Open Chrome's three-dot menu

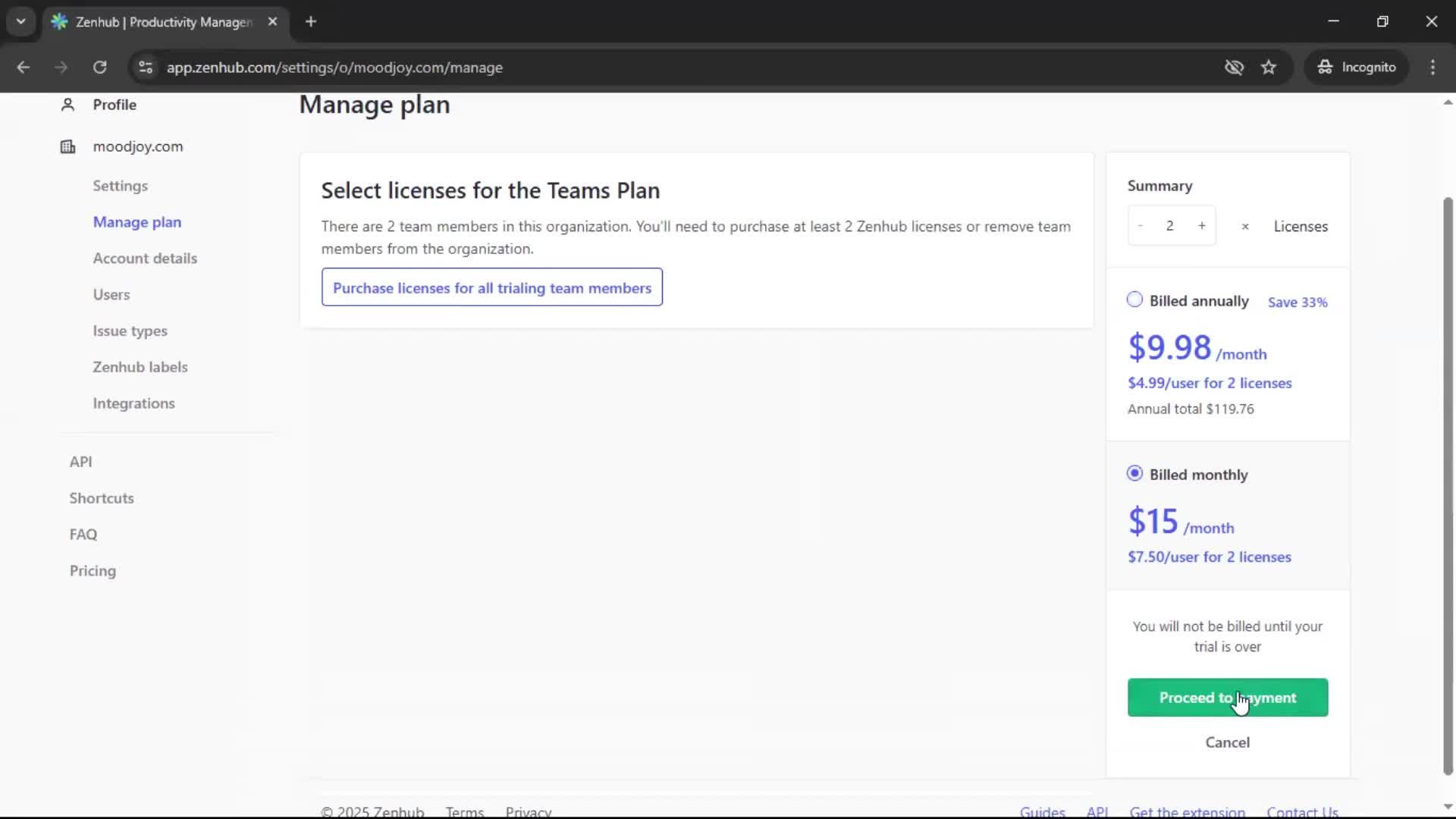coord(1433,67)
